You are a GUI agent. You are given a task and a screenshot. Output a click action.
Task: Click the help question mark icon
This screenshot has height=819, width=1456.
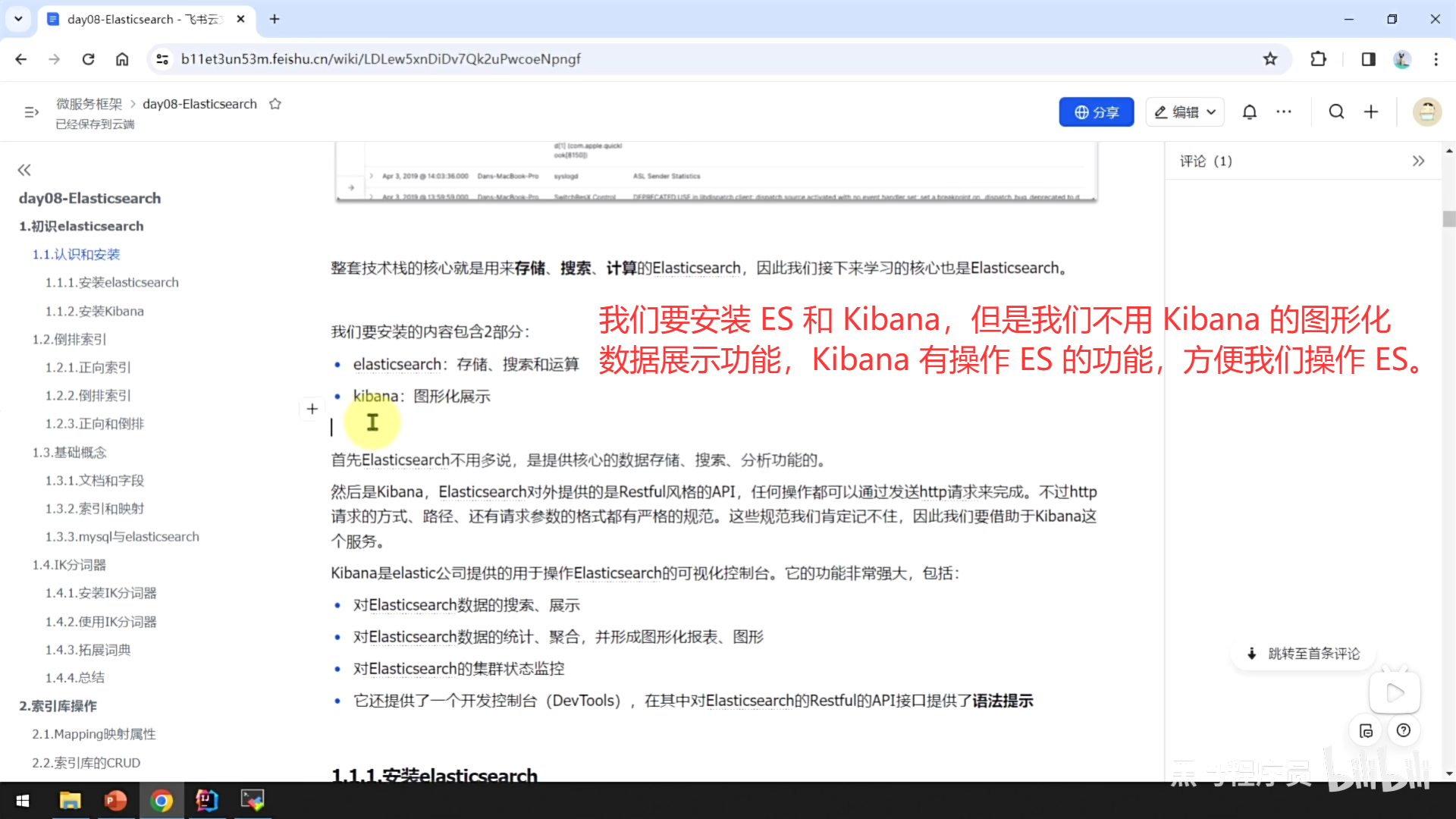[1404, 730]
